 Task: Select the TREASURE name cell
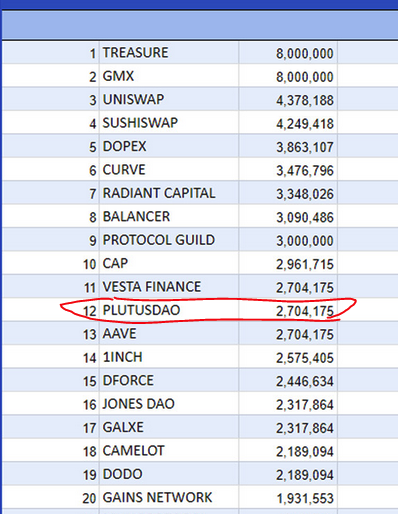click(169, 52)
